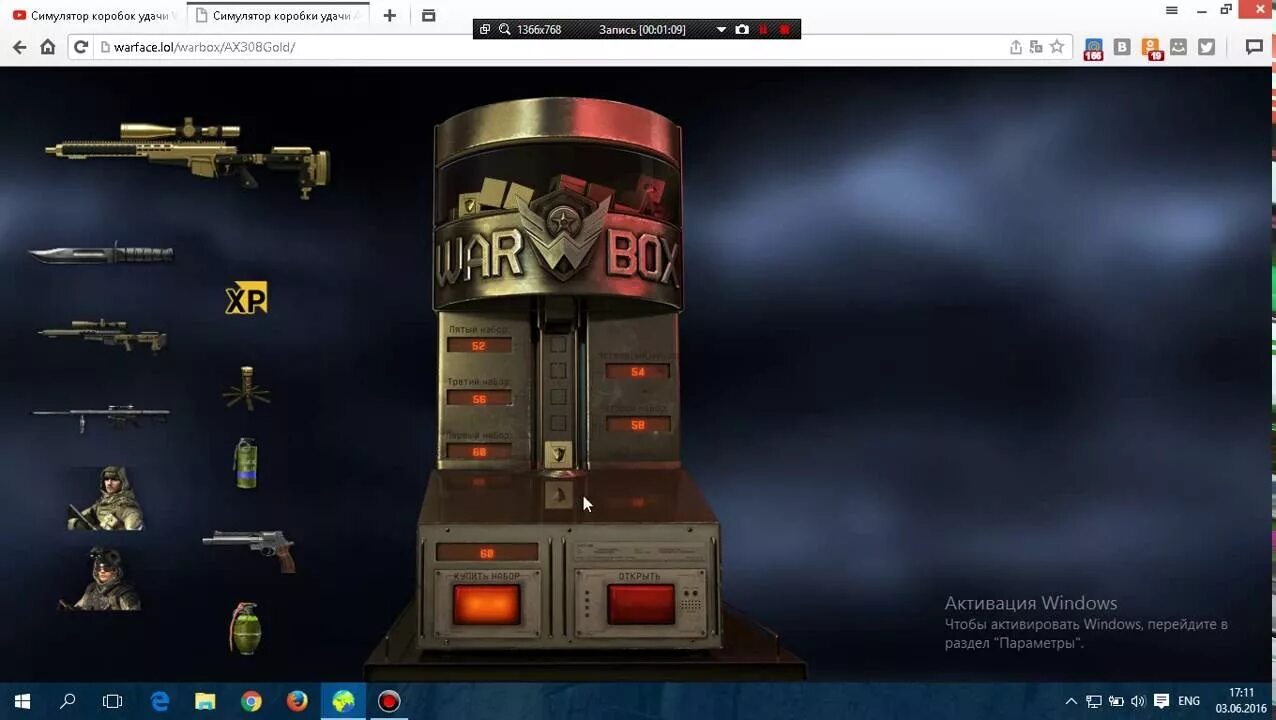Stop the screen recording
This screenshot has width=1276, height=720.
[x=784, y=30]
